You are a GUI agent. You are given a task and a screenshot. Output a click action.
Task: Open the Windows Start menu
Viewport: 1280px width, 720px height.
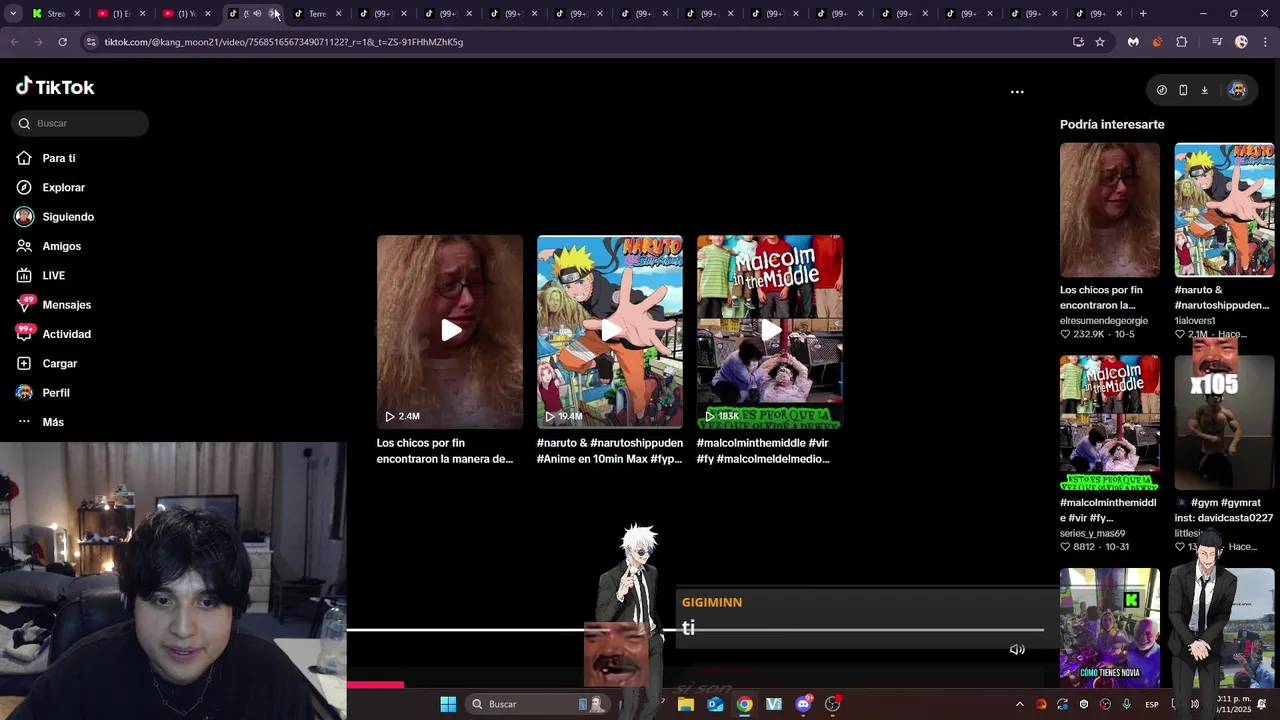(x=448, y=704)
